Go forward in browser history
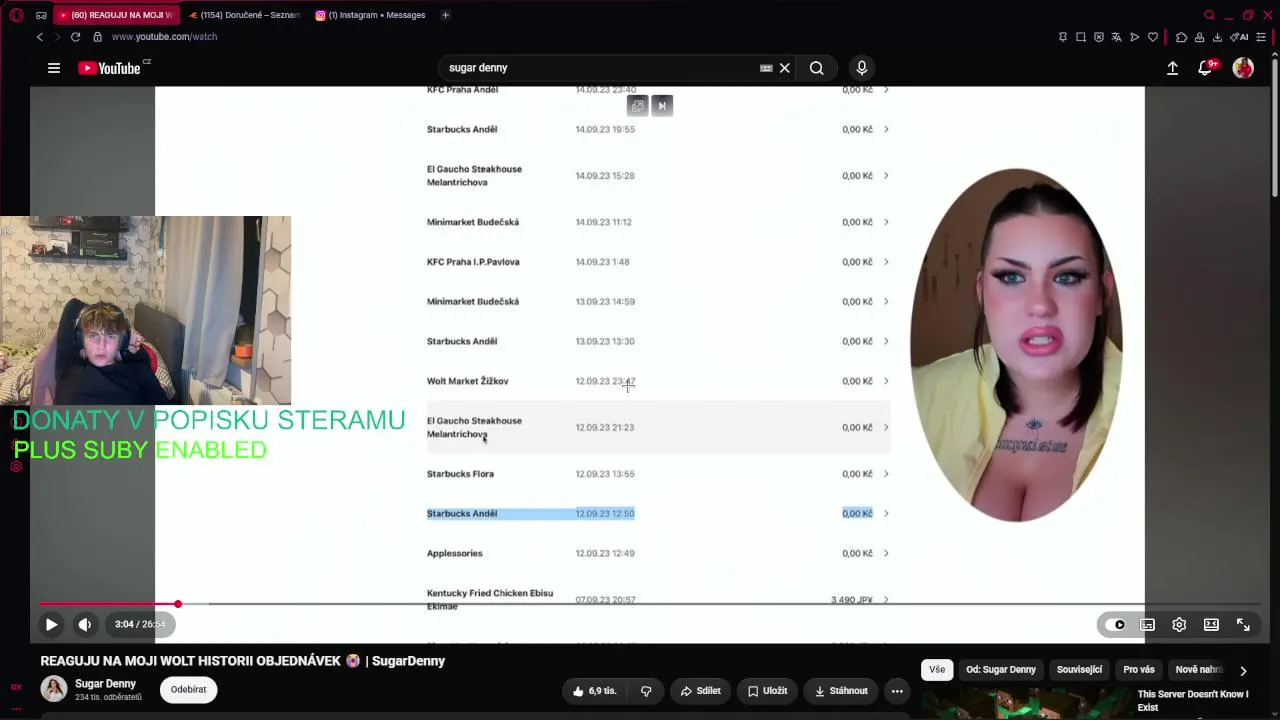This screenshot has height=720, width=1280. click(57, 37)
